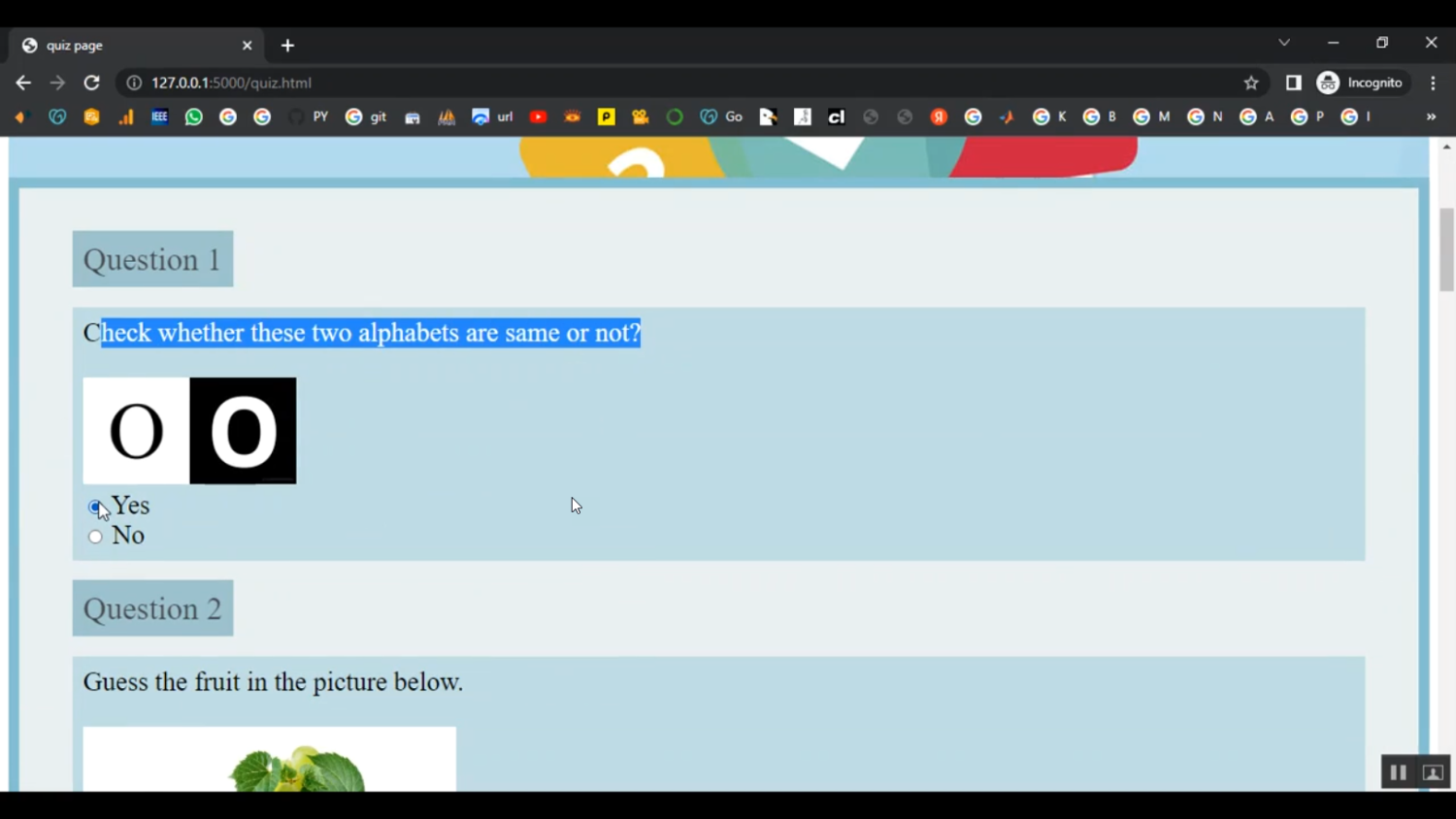
Task: Open Chrome's three-dot menu
Action: 1433,83
